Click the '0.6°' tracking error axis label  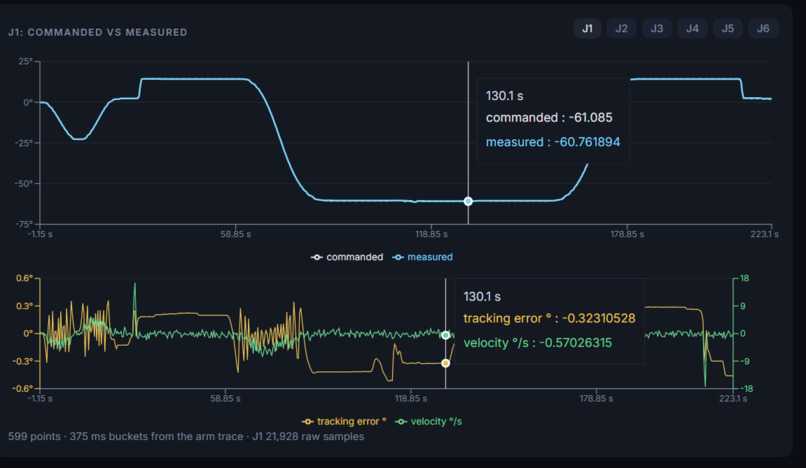point(24,278)
